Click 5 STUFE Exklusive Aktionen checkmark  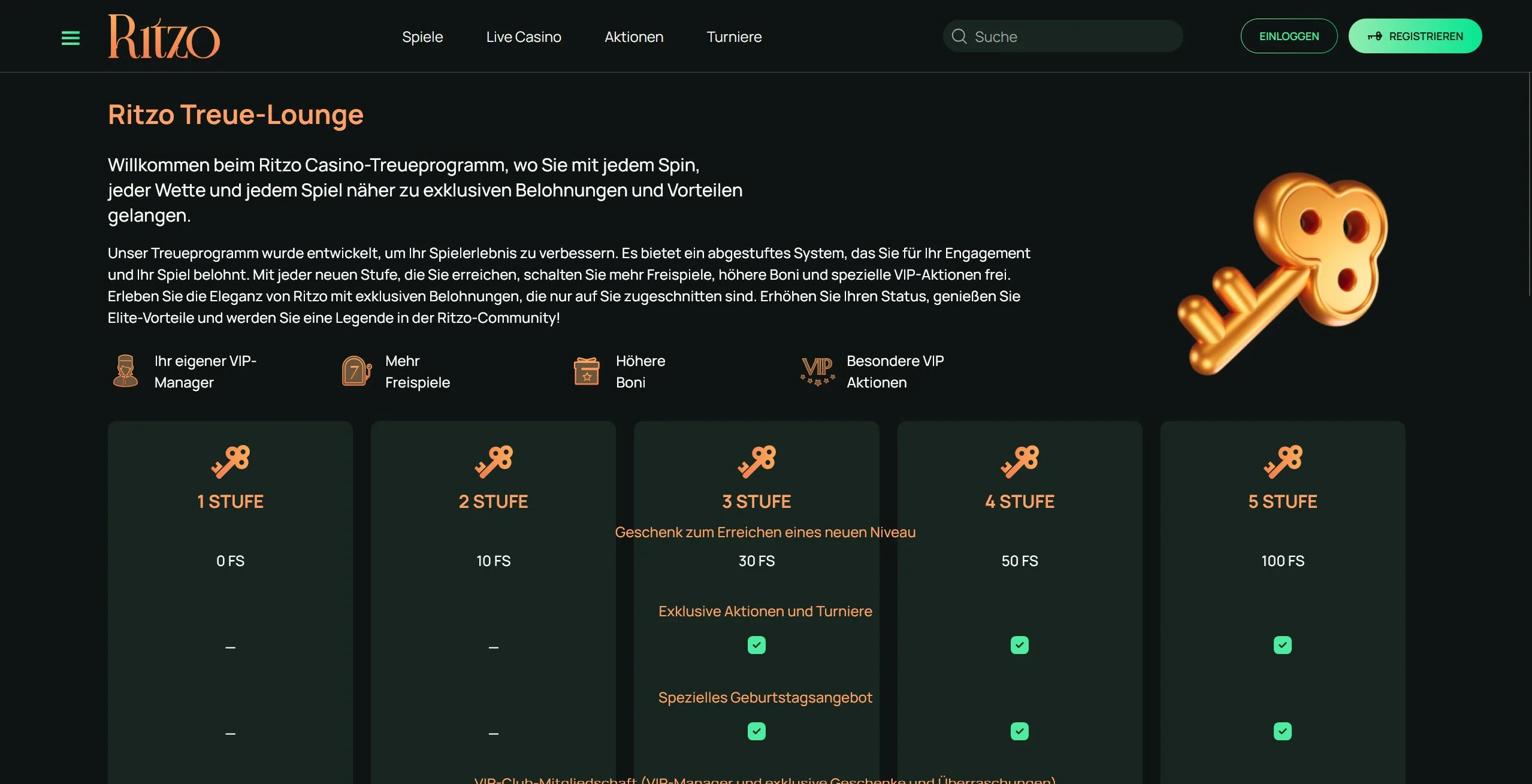[1283, 645]
